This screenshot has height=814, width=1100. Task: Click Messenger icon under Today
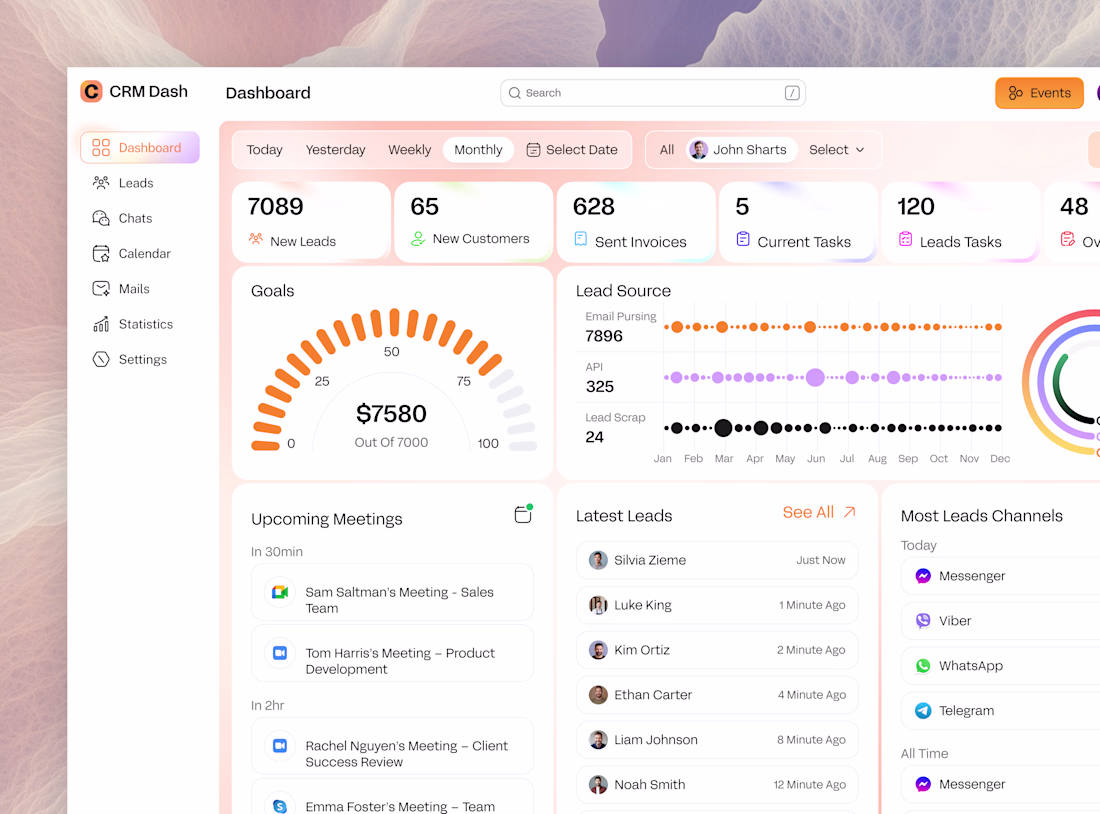coord(923,575)
